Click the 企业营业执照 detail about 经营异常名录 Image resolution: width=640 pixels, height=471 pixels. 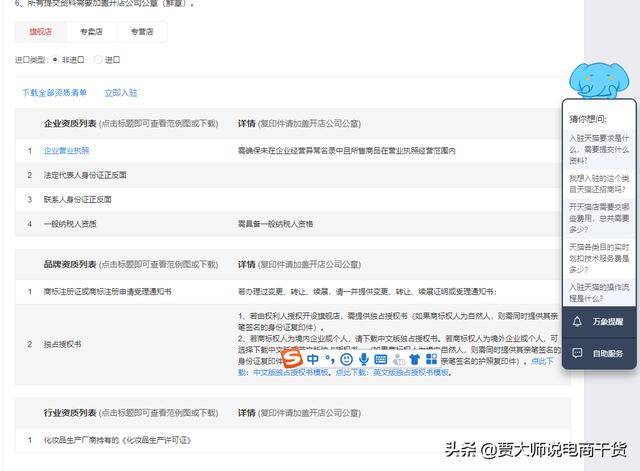click(347, 151)
